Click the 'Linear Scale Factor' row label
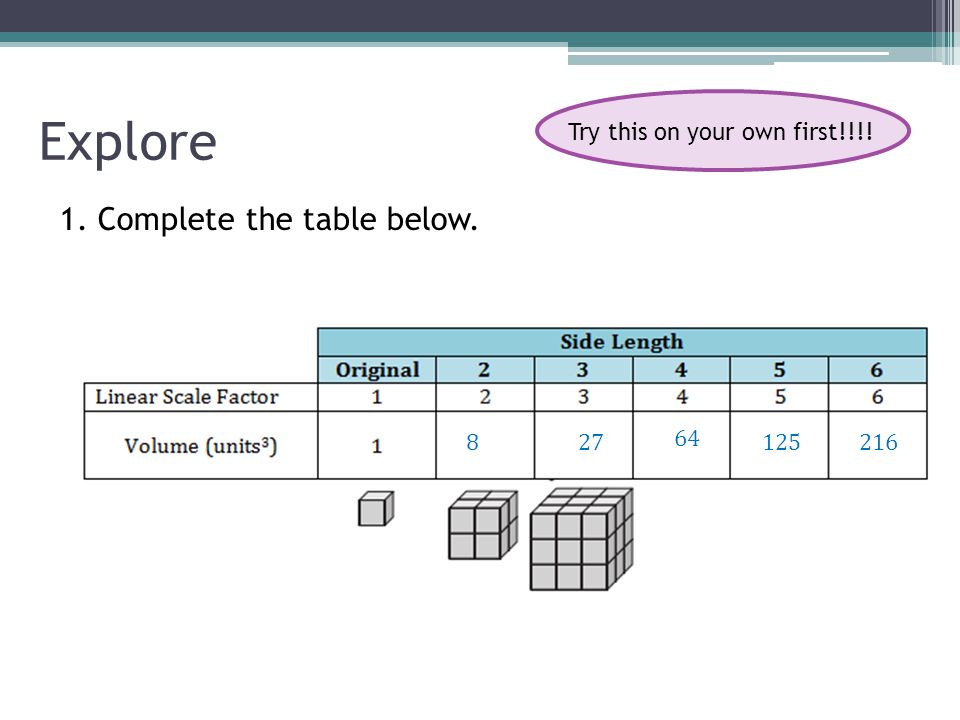Image resolution: width=960 pixels, height=720 pixels. (201, 397)
